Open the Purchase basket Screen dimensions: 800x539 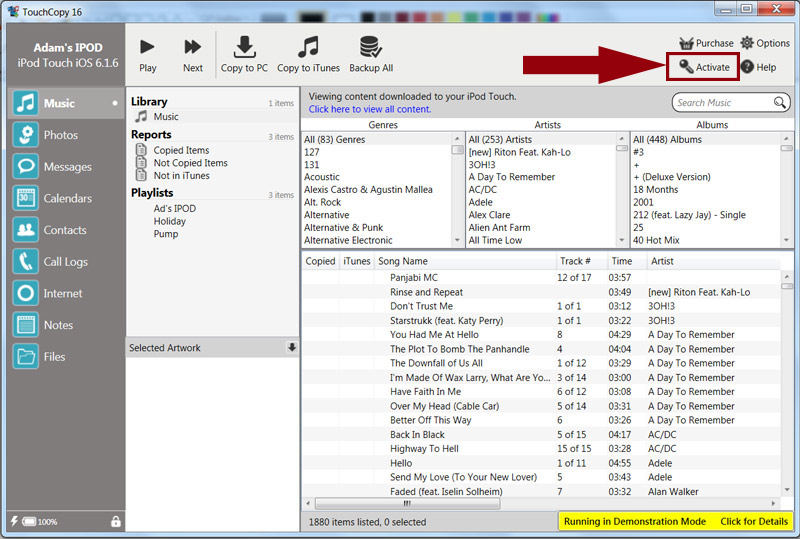point(707,43)
